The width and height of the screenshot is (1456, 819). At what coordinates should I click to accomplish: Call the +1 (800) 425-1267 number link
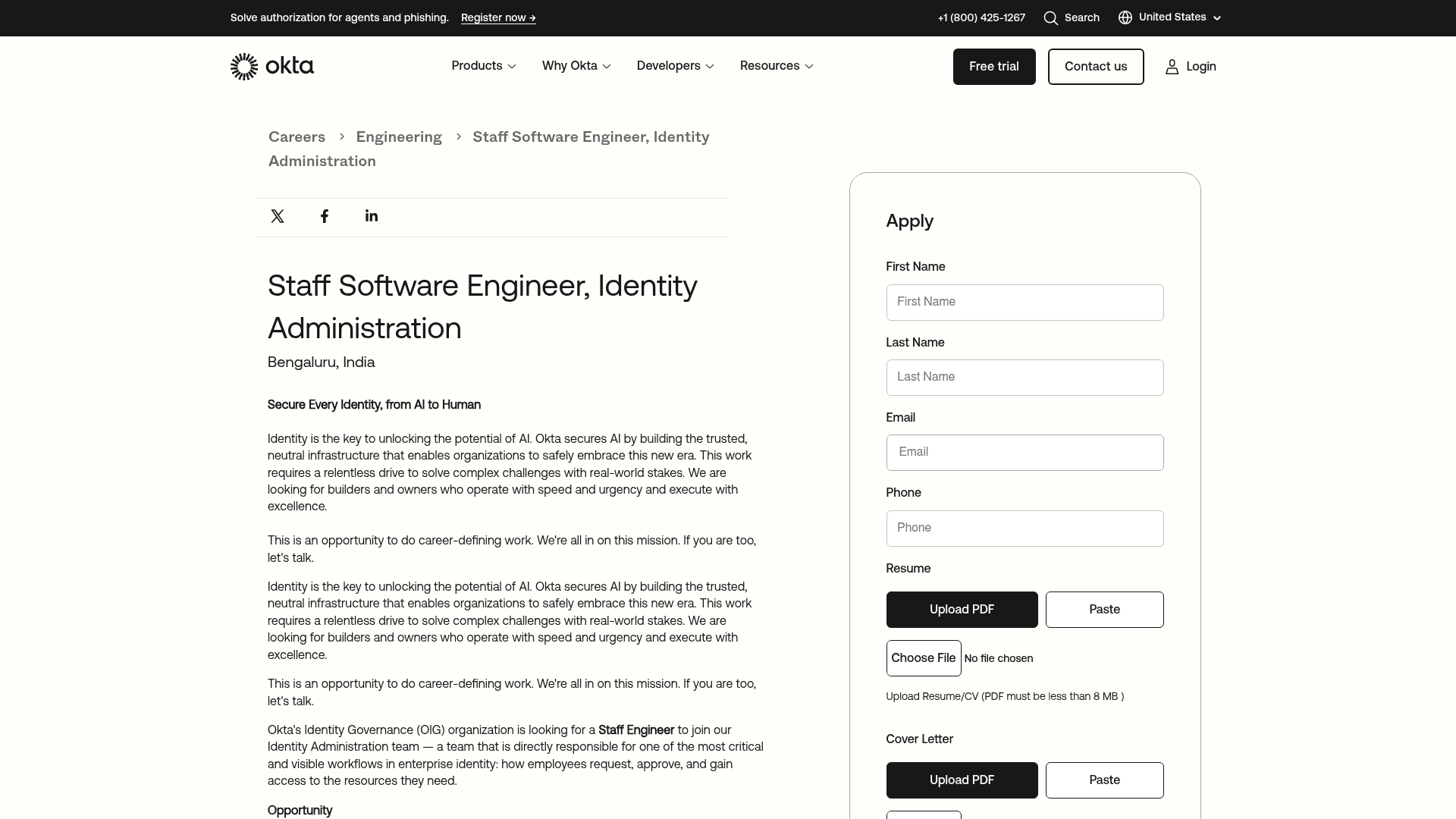click(x=981, y=18)
